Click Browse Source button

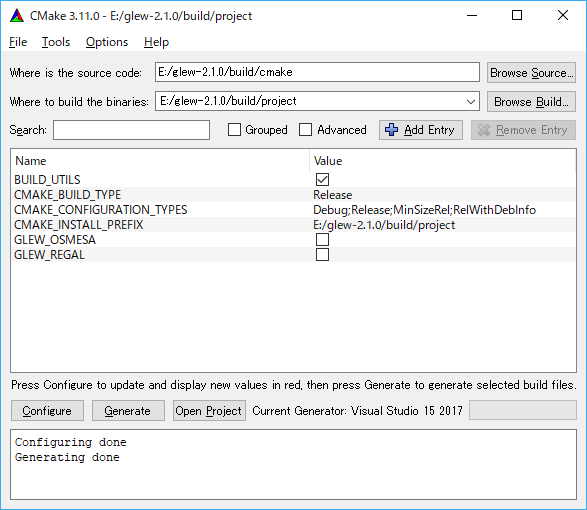tap(531, 73)
